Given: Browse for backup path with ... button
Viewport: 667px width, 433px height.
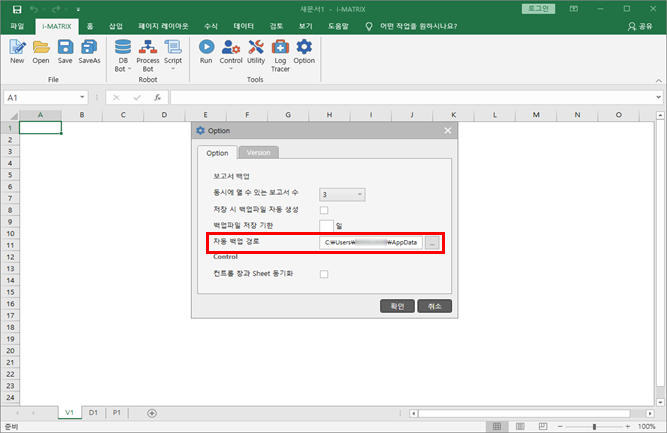Looking at the screenshot, I should tap(431, 243).
